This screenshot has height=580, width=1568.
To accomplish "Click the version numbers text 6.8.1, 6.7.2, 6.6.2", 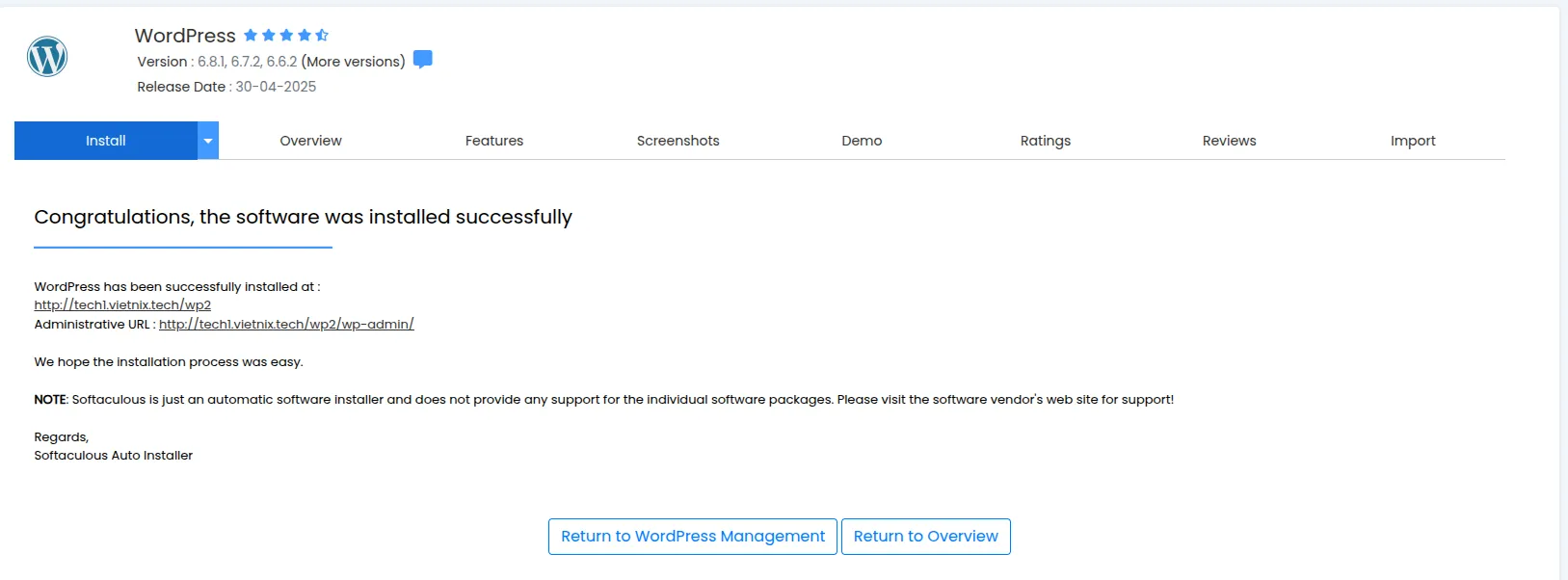I will 248,62.
